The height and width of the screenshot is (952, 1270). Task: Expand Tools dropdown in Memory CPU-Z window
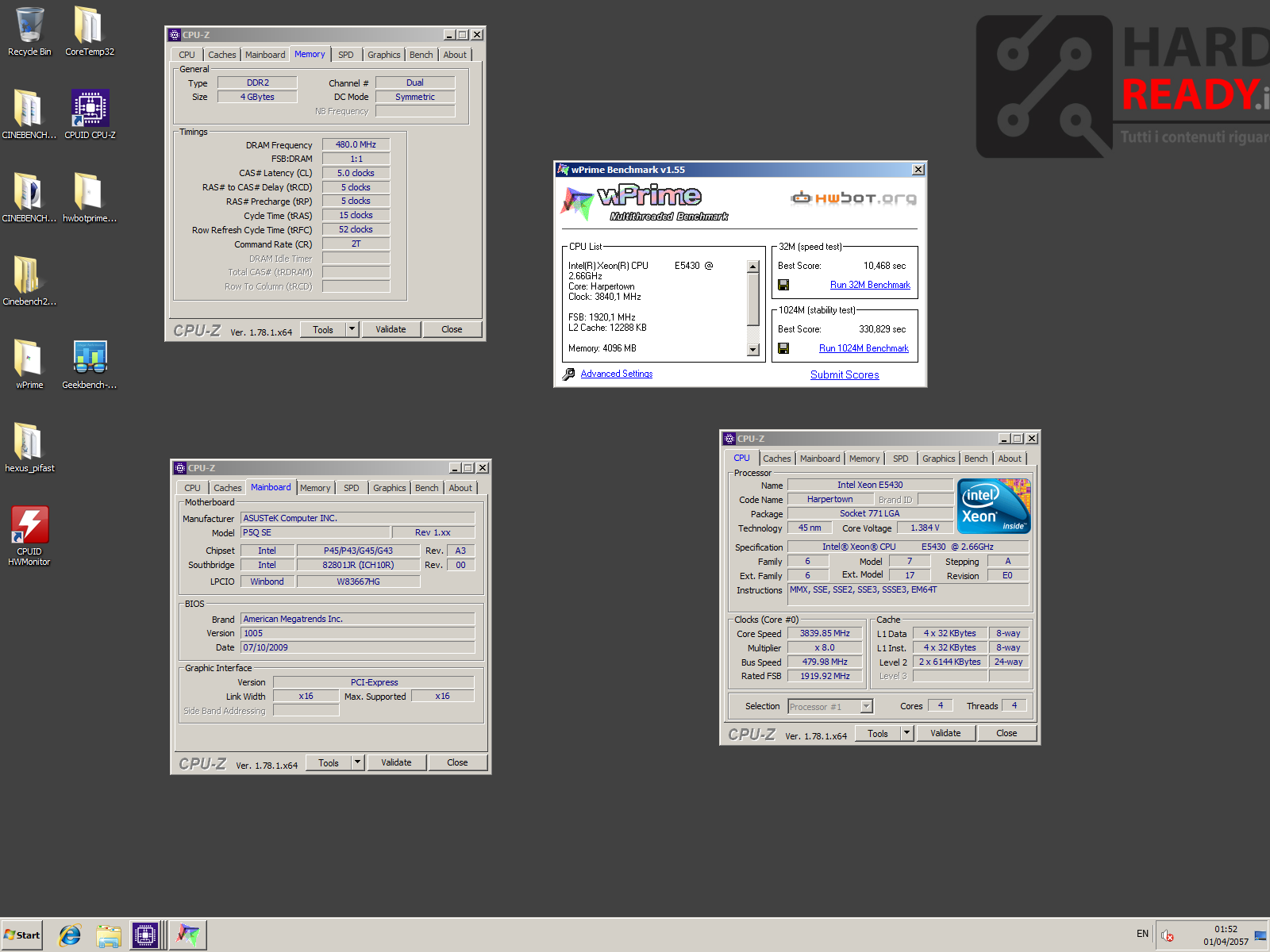[x=352, y=329]
